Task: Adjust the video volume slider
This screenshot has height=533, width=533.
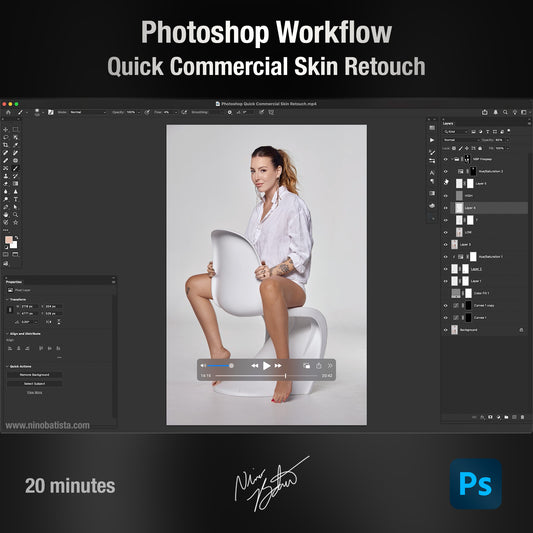Action: click(220, 366)
